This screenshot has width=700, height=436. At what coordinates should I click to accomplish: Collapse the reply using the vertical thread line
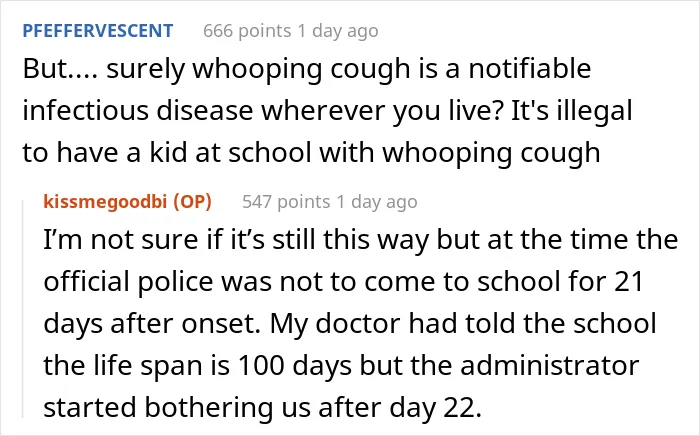tap(23, 308)
